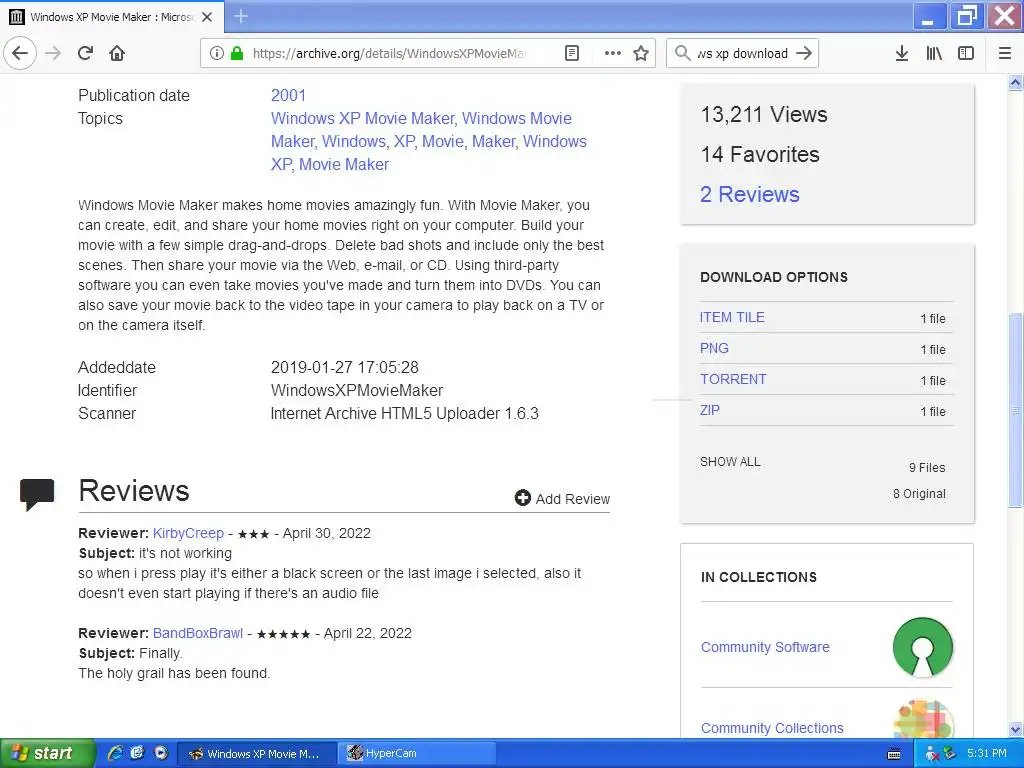Open the Windows Start menu
This screenshot has width=1024, height=768.
(46, 753)
